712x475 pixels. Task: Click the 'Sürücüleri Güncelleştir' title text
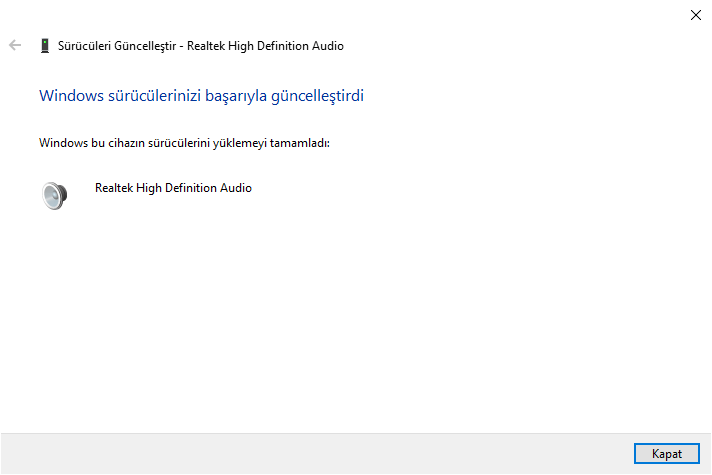[x=117, y=46]
